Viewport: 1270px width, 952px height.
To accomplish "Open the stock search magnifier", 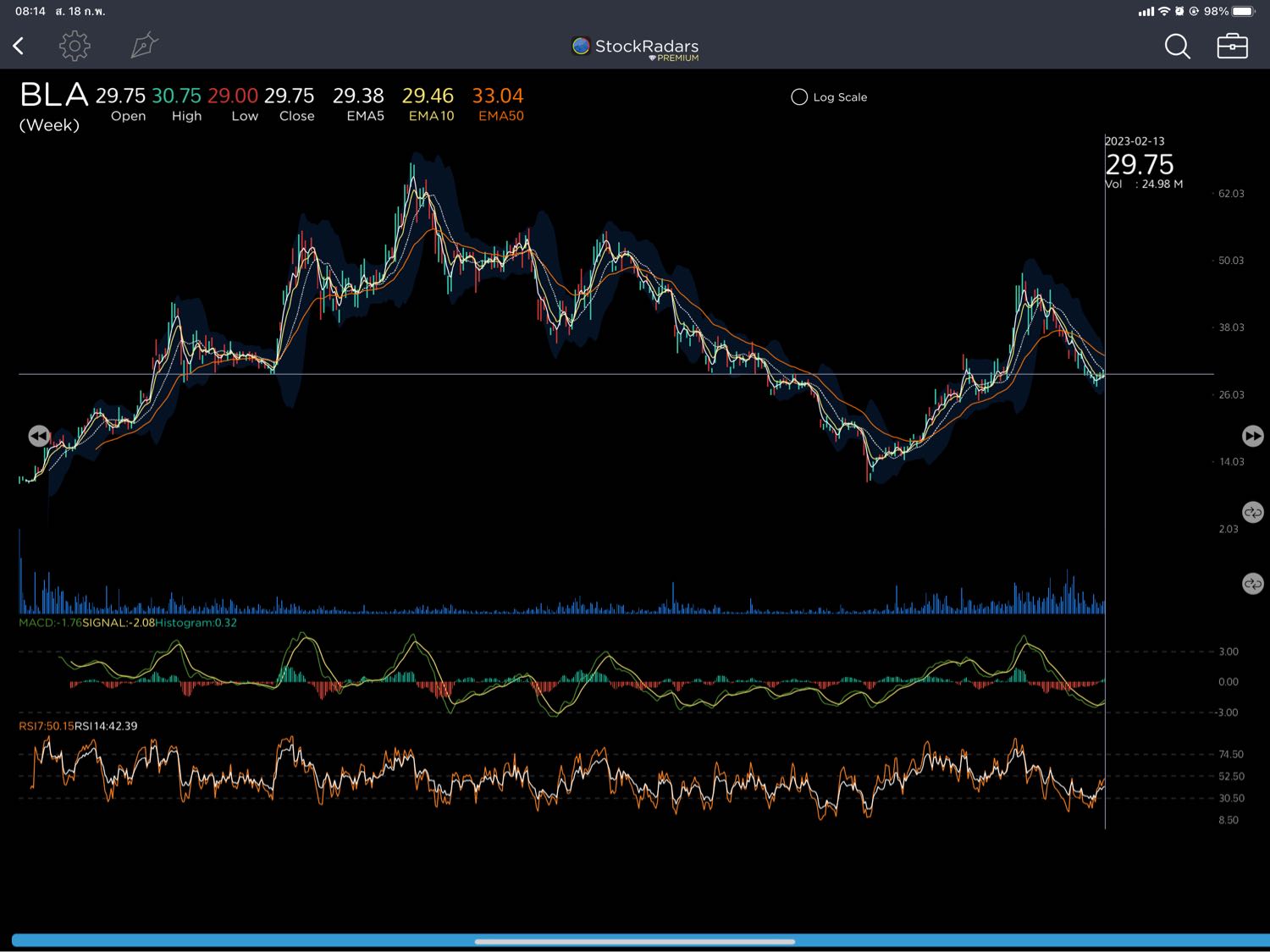I will [x=1177, y=46].
